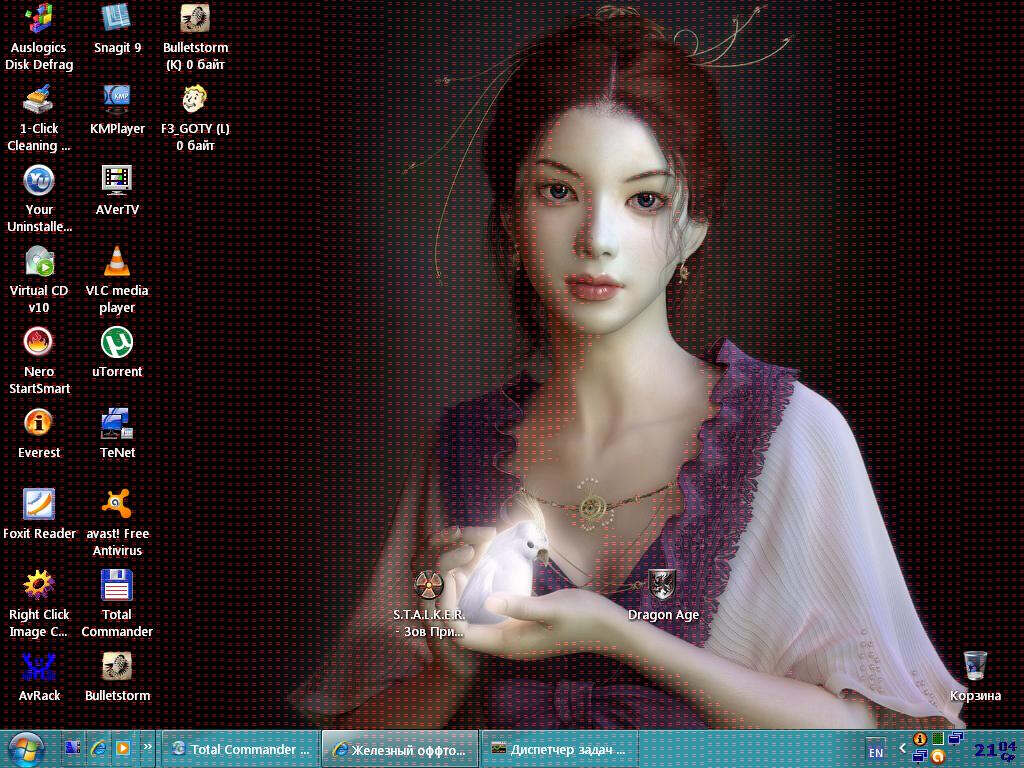This screenshot has width=1024, height=768.
Task: Select the AVerTV desktop shortcut
Action: pyautogui.click(x=118, y=191)
